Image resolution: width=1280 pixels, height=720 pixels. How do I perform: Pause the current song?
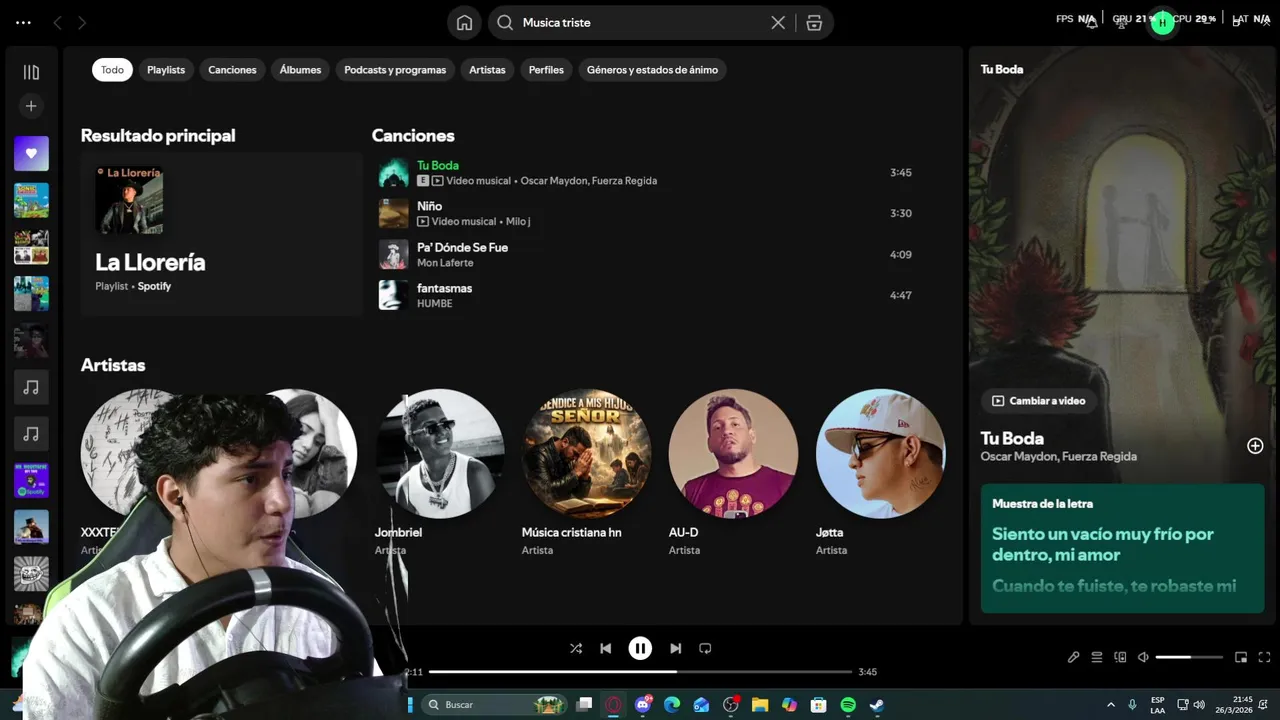pos(640,648)
